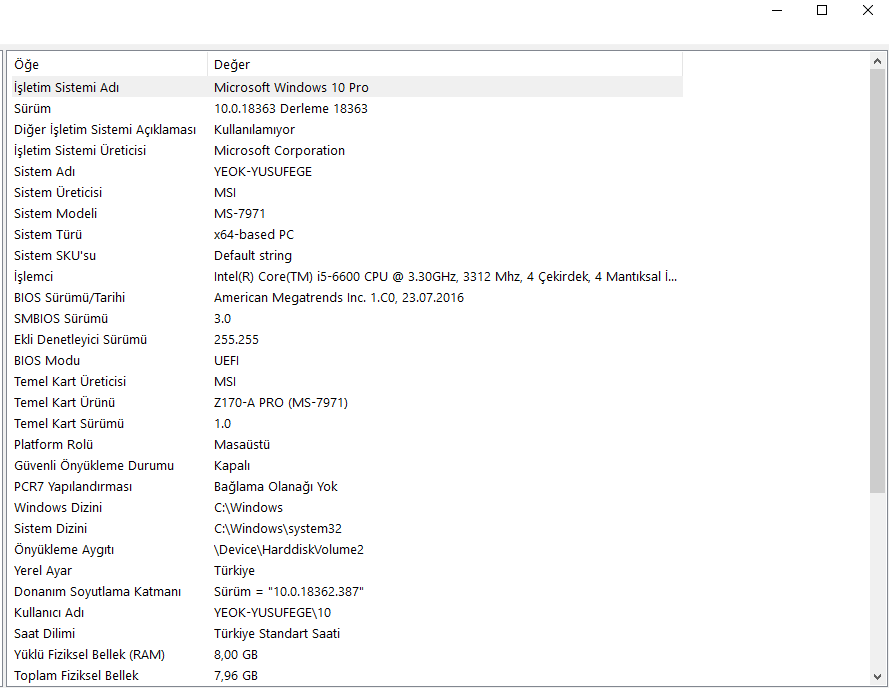Select the Microsoft Windows 10 Pro value
889x688 pixels.
point(291,87)
